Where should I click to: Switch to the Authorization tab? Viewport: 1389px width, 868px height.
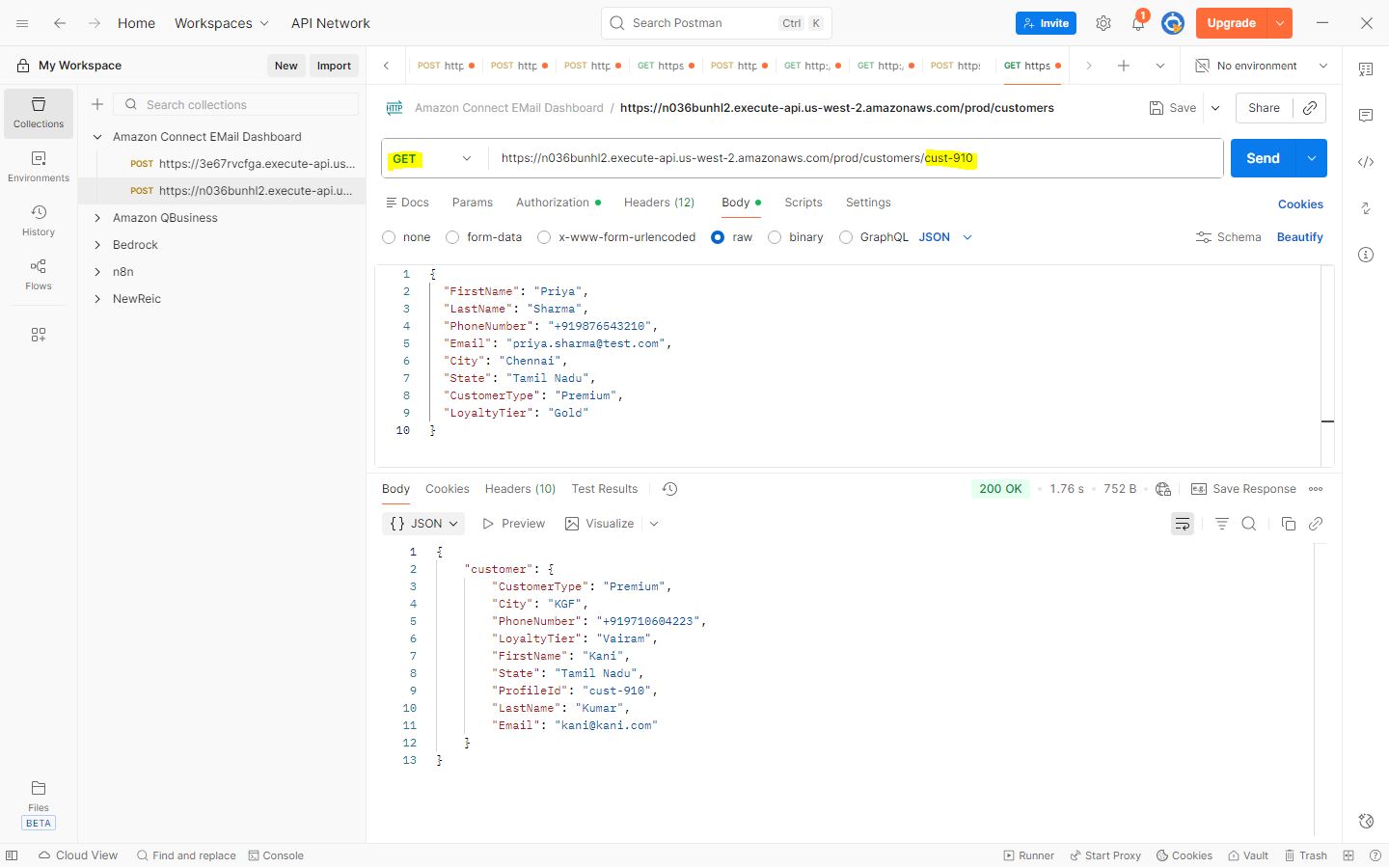(x=553, y=203)
